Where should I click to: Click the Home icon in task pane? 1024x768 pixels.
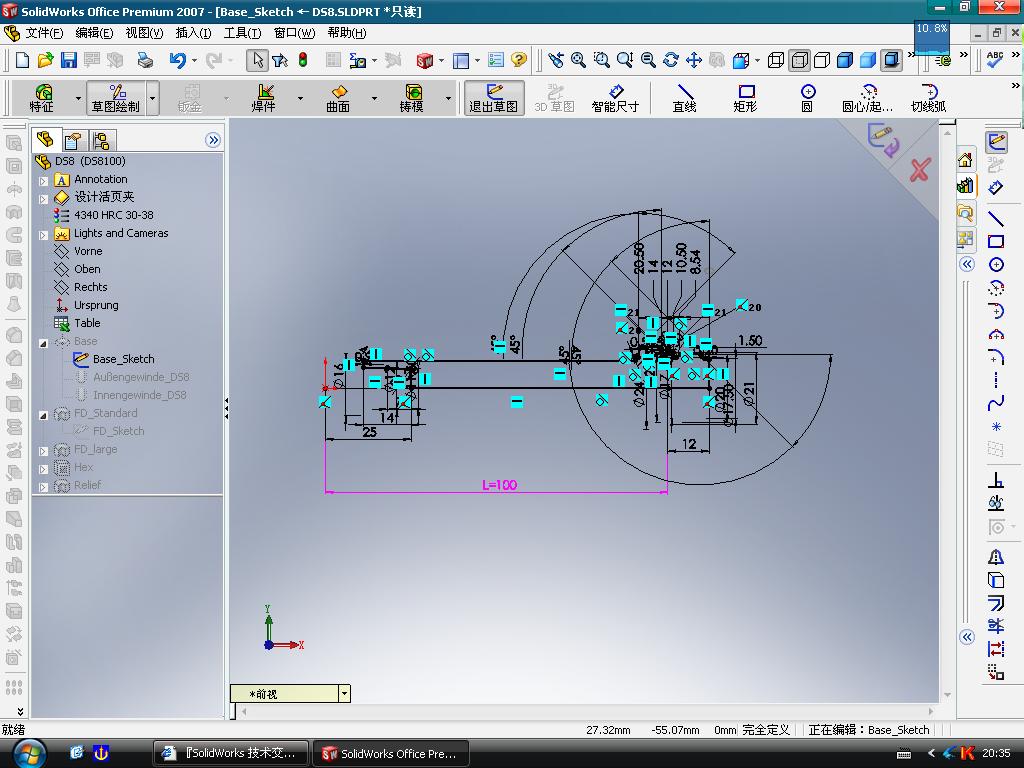coord(965,159)
